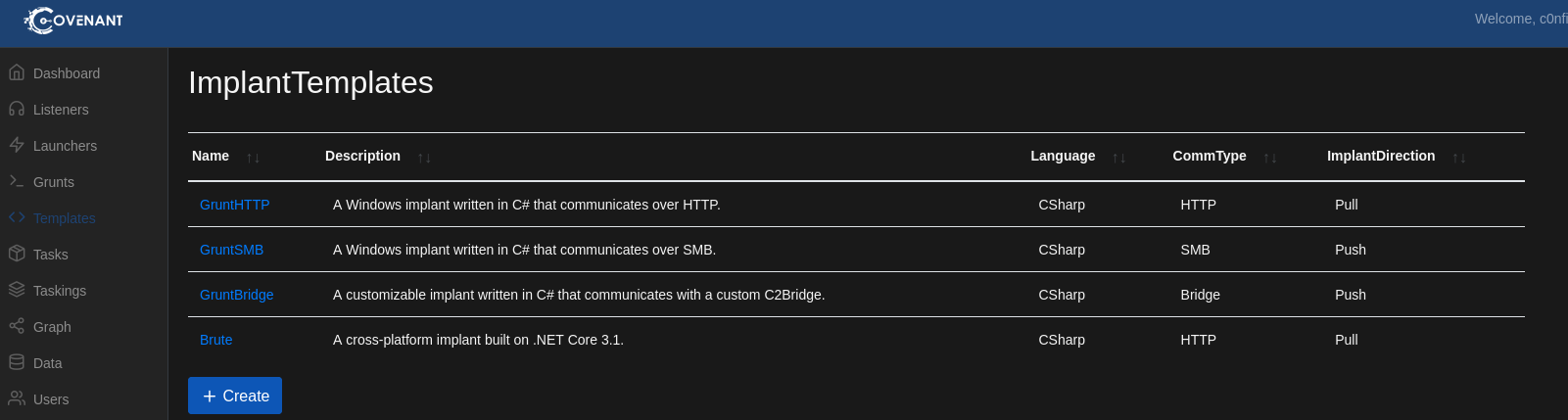Click the Launchers lightning bolt icon
The width and height of the screenshot is (1568, 420).
[17, 145]
